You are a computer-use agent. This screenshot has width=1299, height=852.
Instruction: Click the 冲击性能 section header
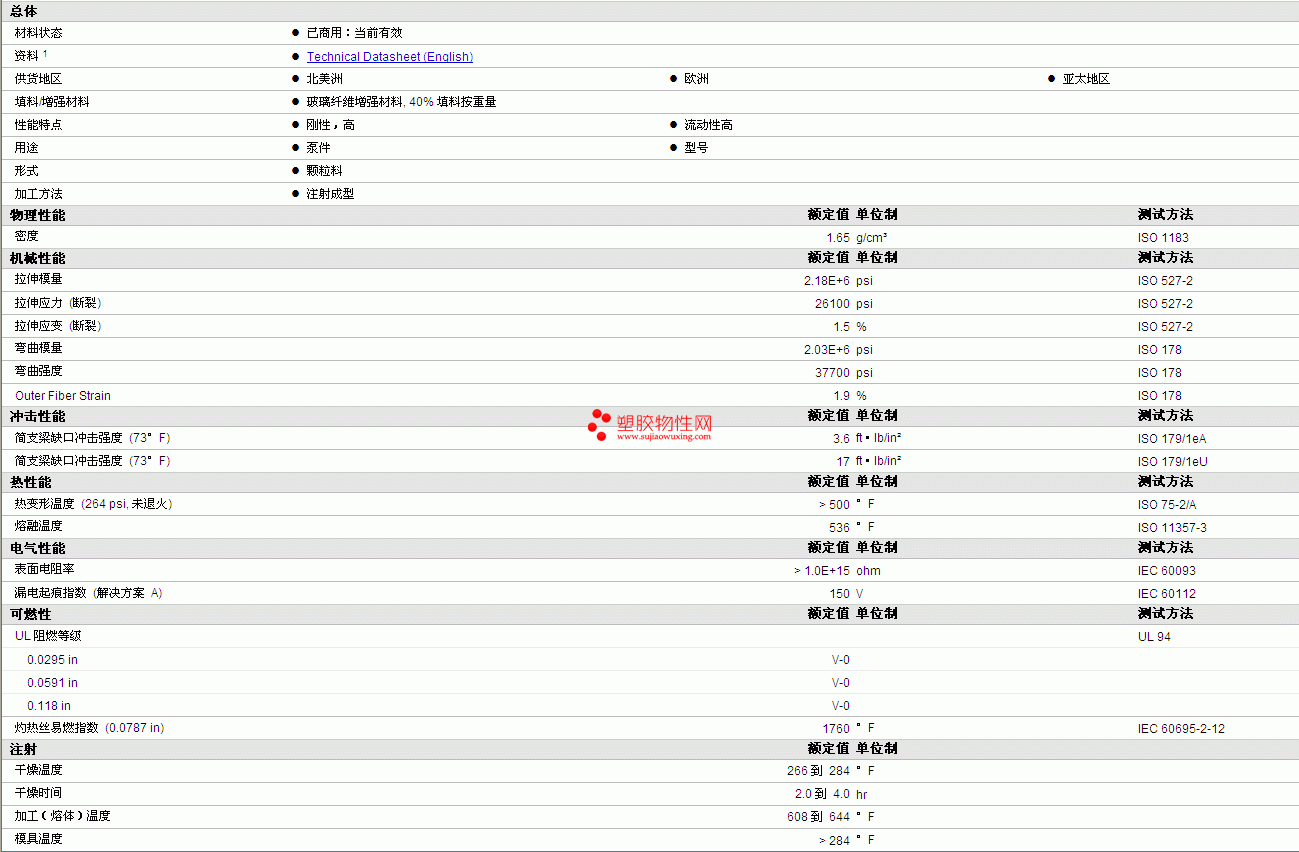point(38,416)
